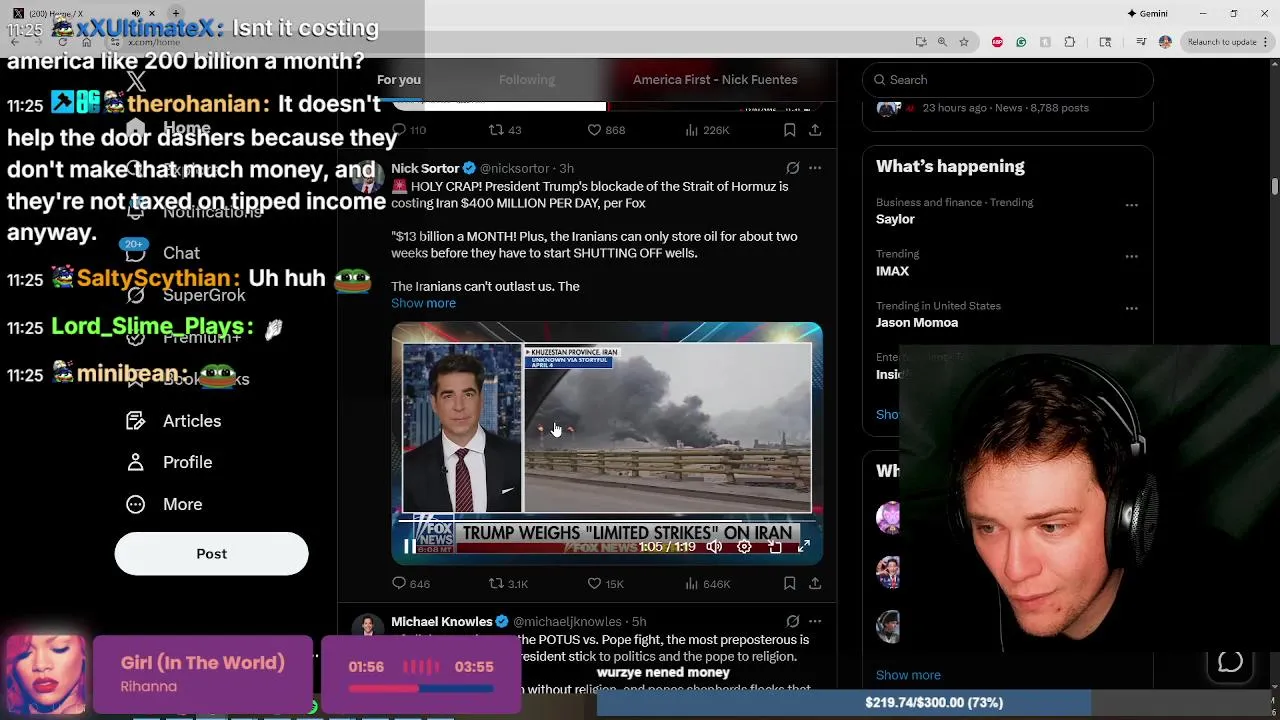
Task: Repost the post with 3.1K reposts
Action: pos(508,583)
